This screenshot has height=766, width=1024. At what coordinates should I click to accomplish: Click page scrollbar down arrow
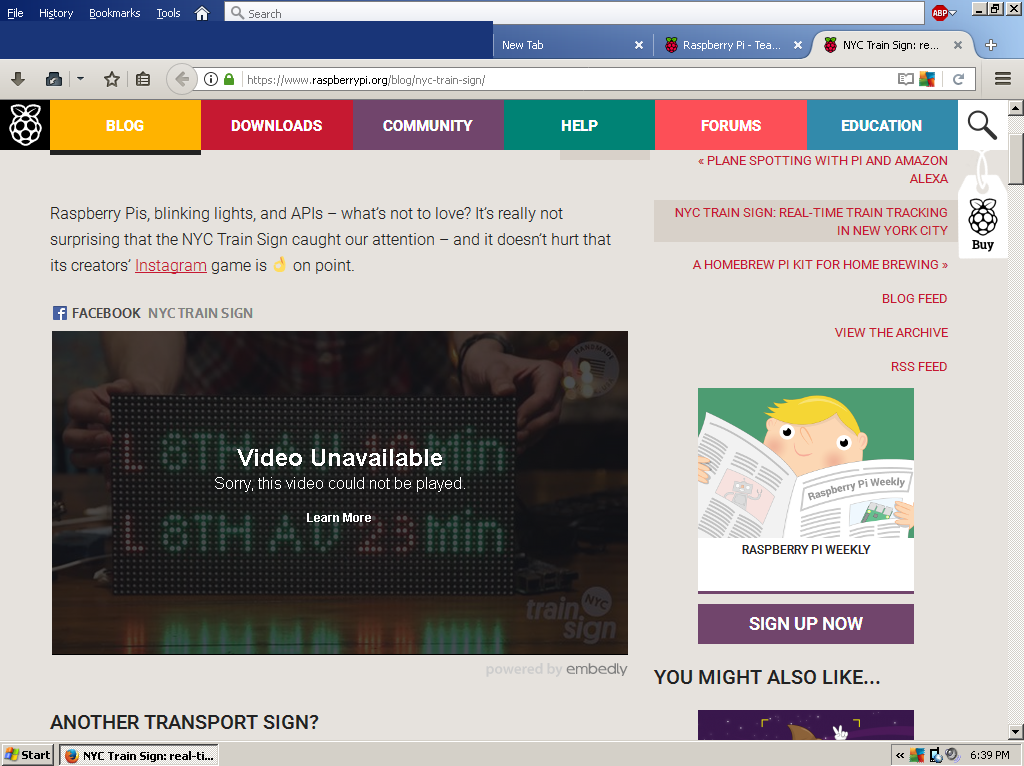[1016, 732]
